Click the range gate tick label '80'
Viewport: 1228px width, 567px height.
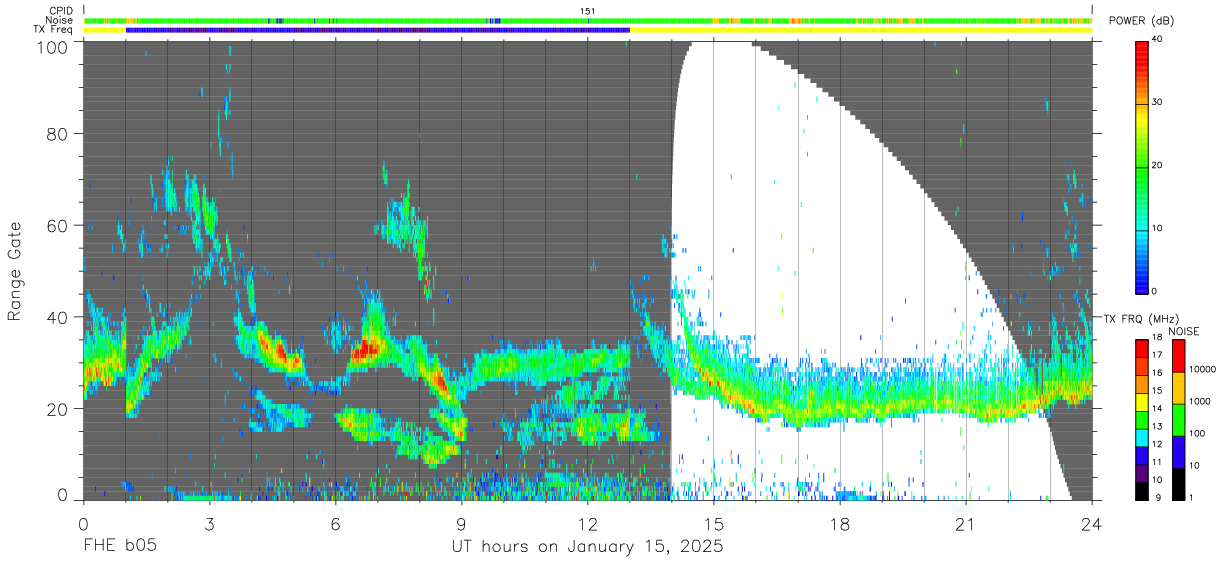point(58,134)
